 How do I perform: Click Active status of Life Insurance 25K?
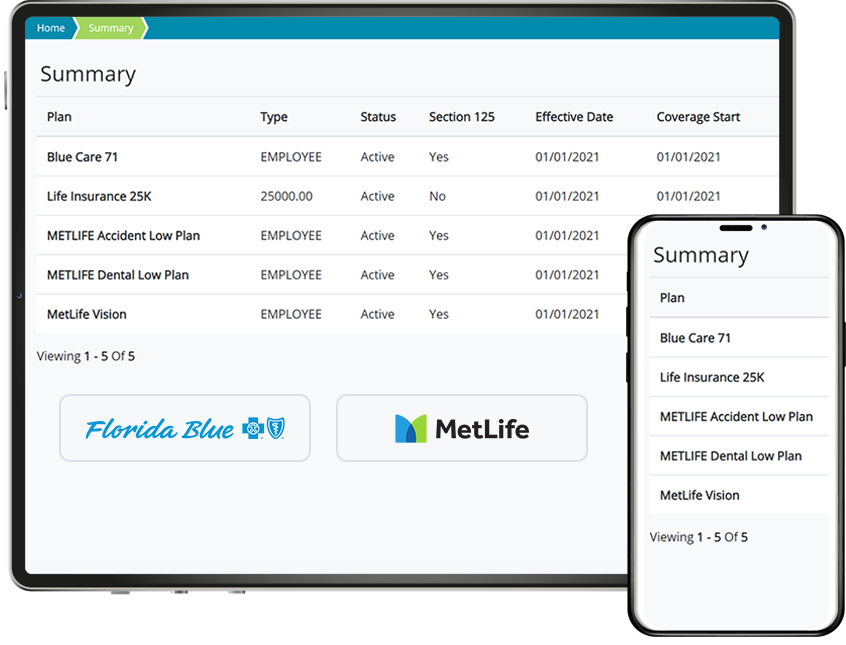pos(377,196)
